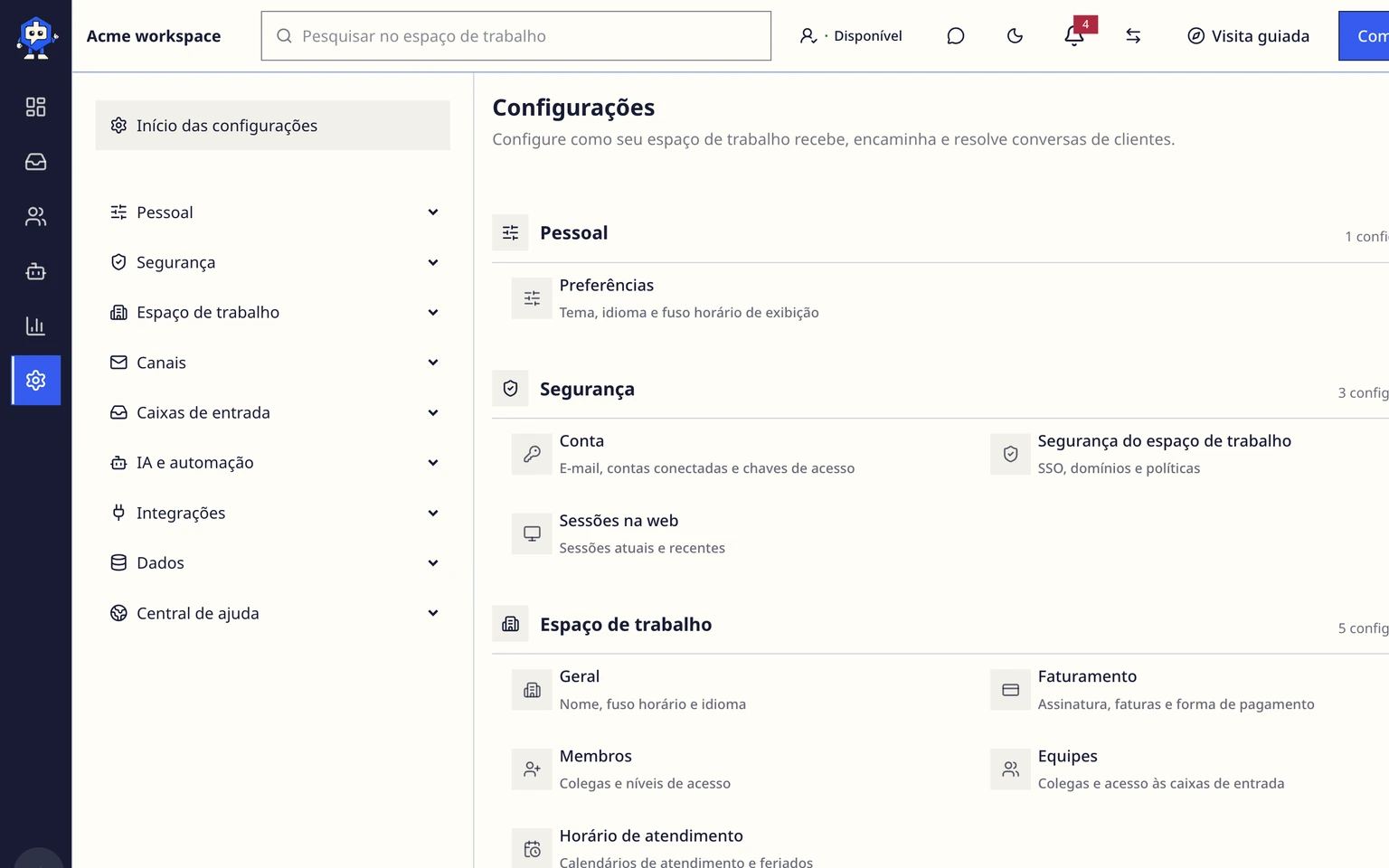Open the dashboard grid icon in sidebar
Viewport: 1389px width, 868px height.
pyautogui.click(x=35, y=107)
